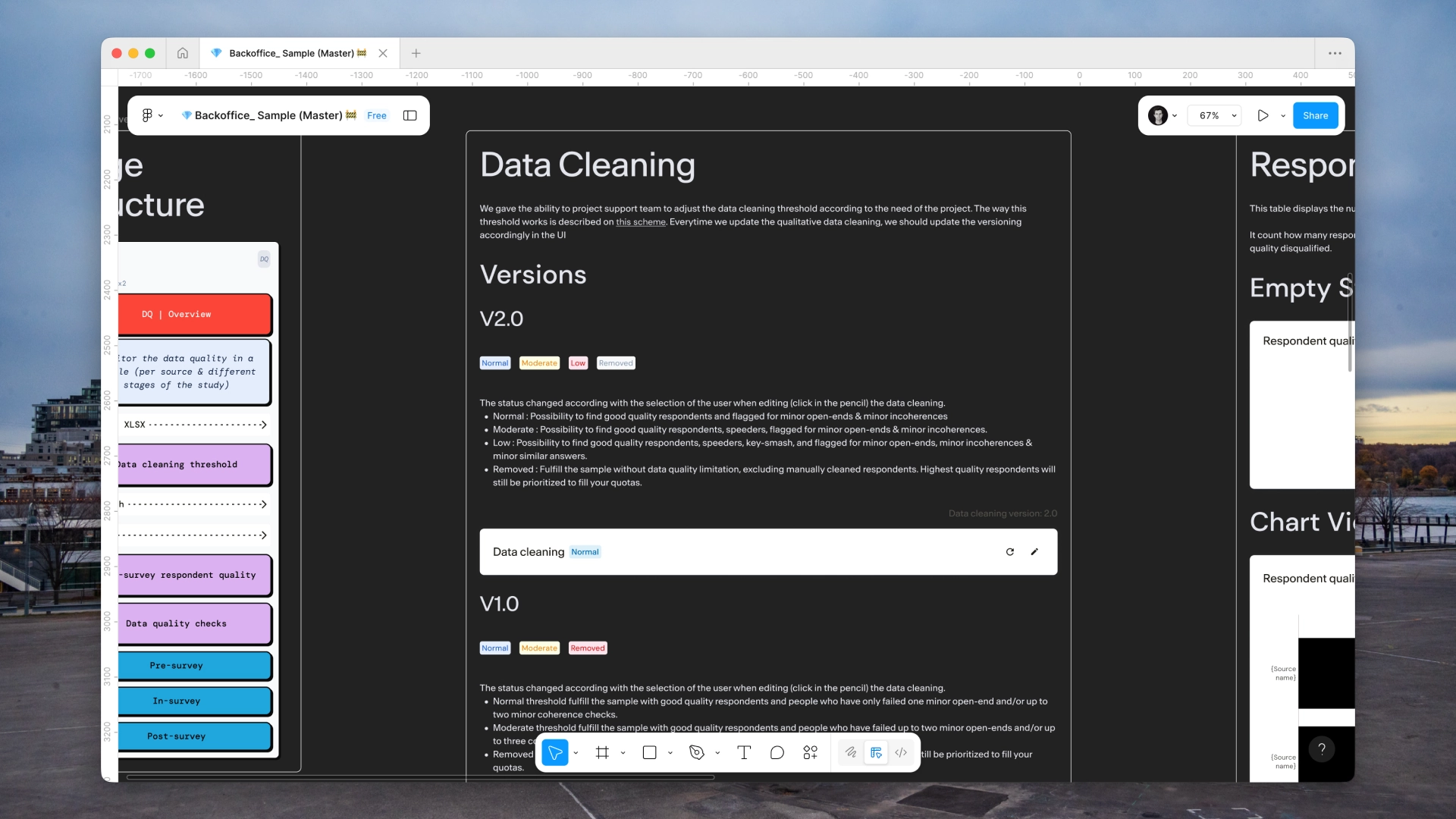Viewport: 1456px width, 819px height.
Task: Select the Move tool
Action: (555, 752)
